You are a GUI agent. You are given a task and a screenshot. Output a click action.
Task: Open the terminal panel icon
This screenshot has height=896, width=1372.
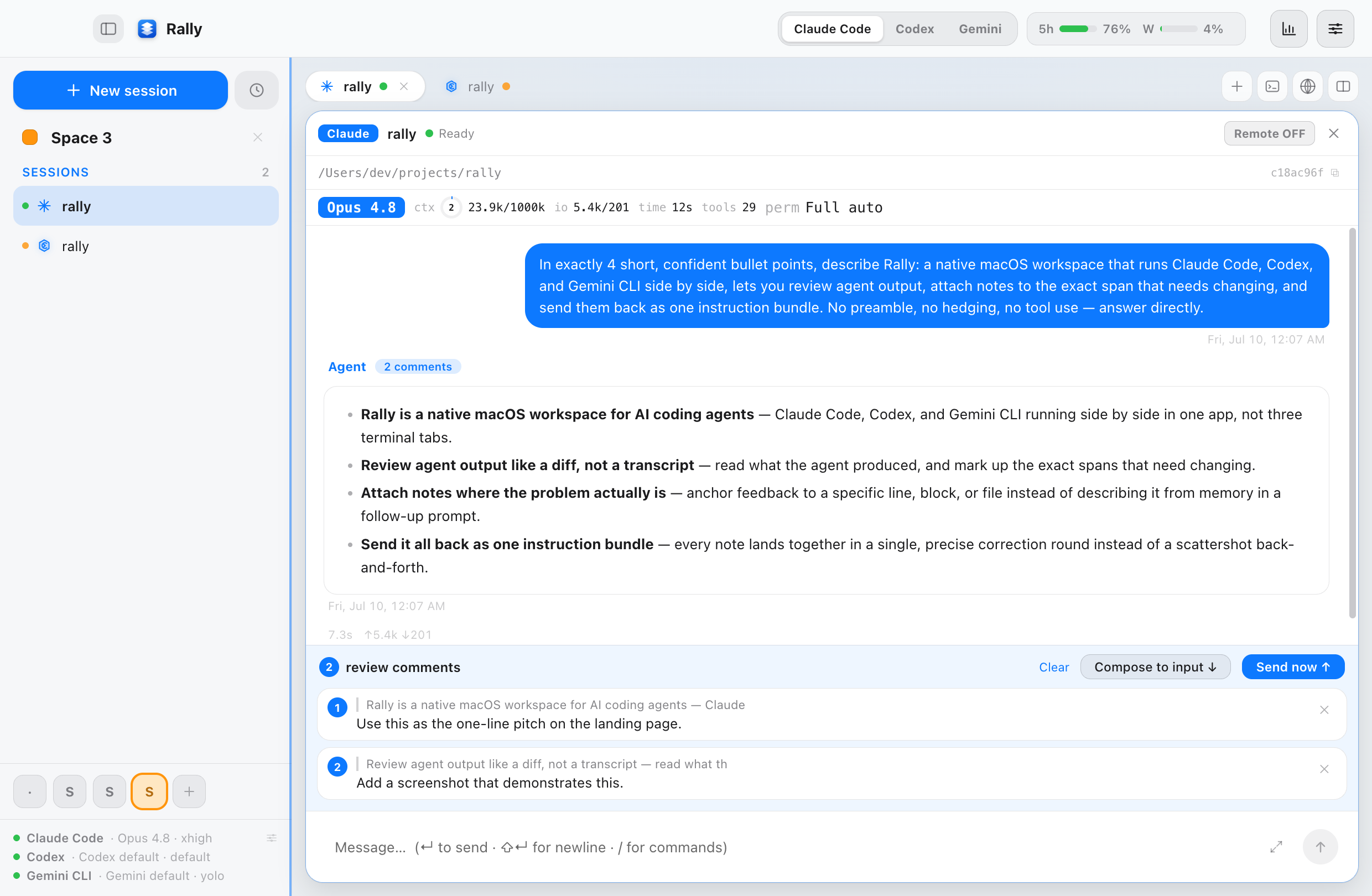pyautogui.click(x=1272, y=86)
